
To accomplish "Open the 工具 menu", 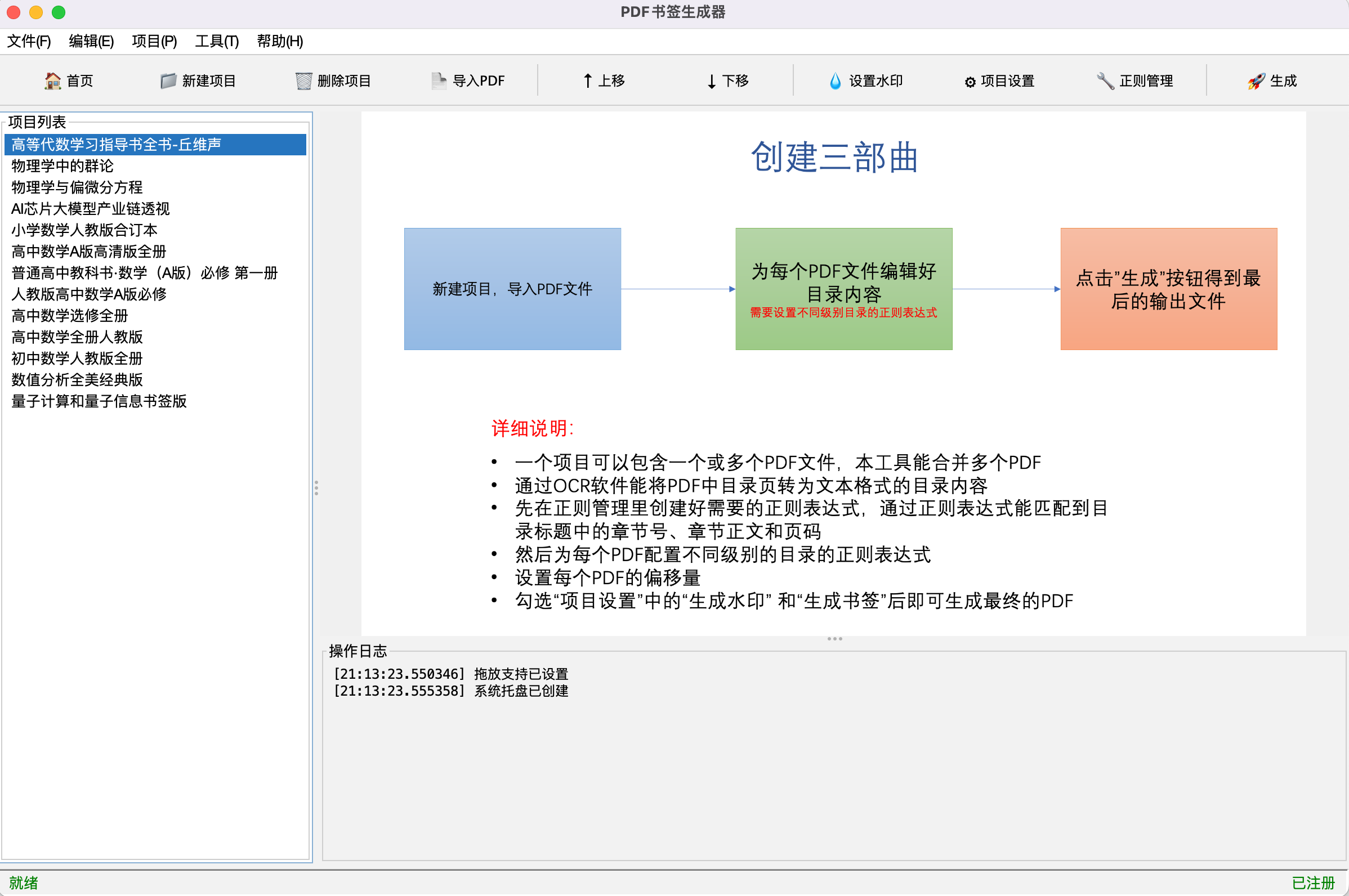I will point(216,41).
